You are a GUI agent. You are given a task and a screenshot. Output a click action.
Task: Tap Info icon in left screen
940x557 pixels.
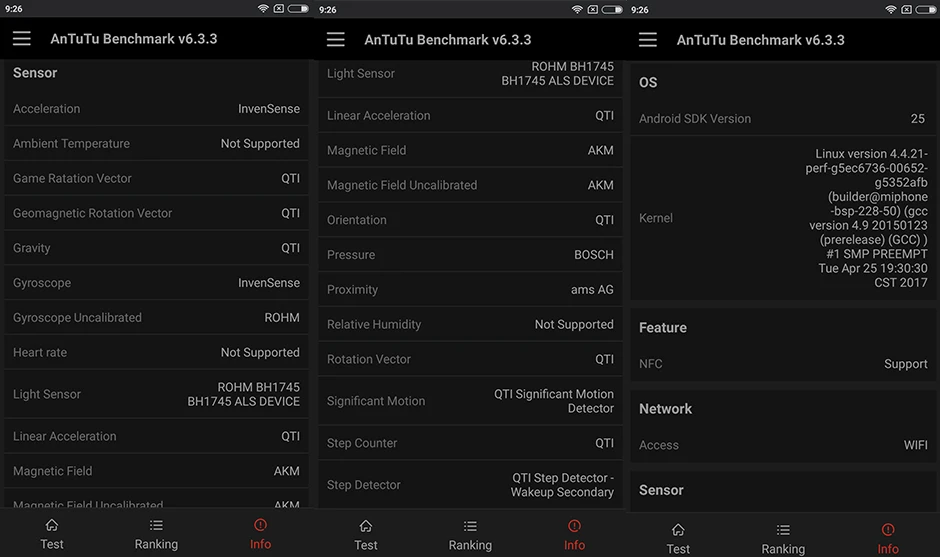[x=260, y=525]
